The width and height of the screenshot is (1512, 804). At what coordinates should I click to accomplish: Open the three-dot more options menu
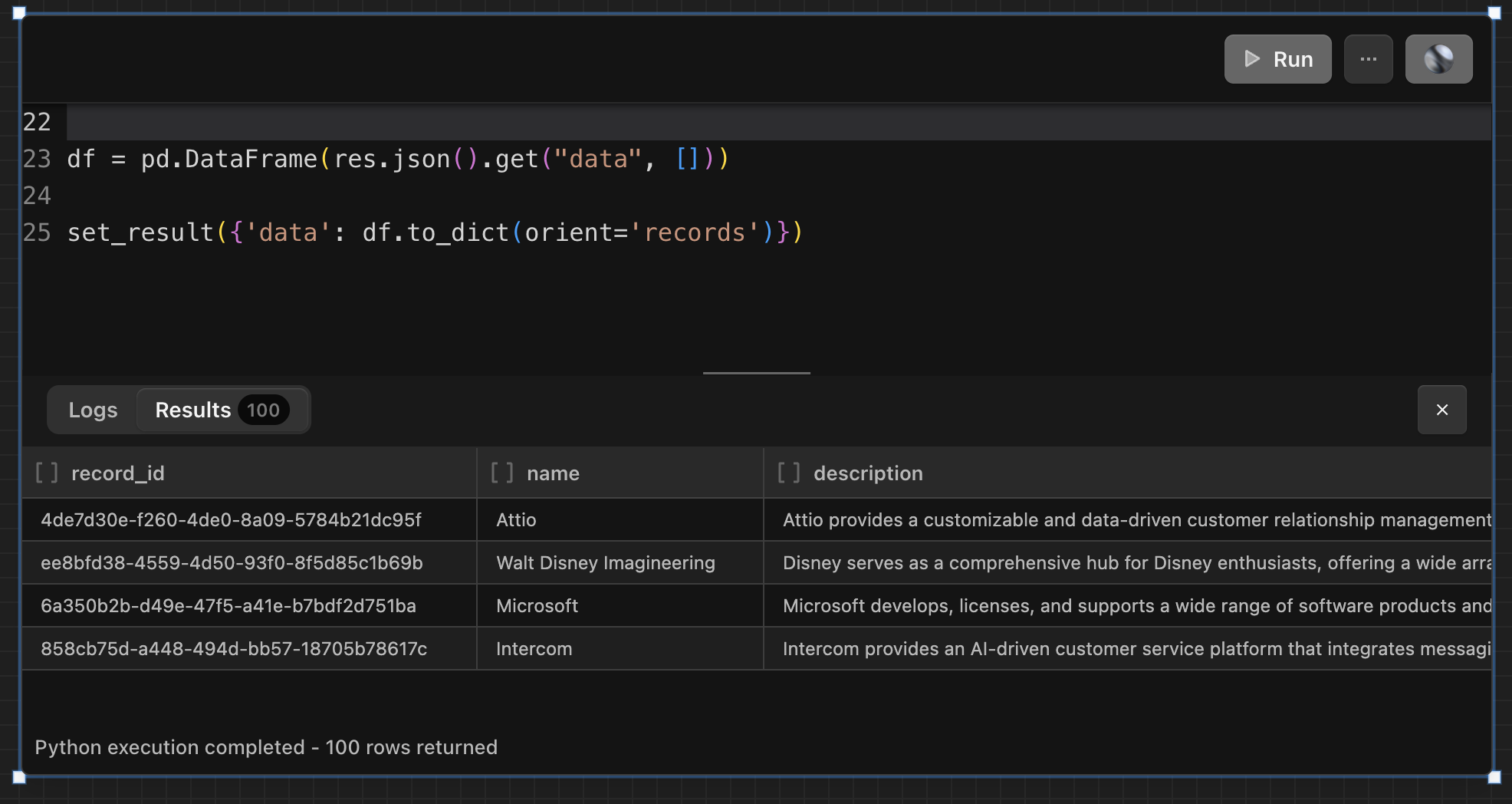(x=1369, y=59)
